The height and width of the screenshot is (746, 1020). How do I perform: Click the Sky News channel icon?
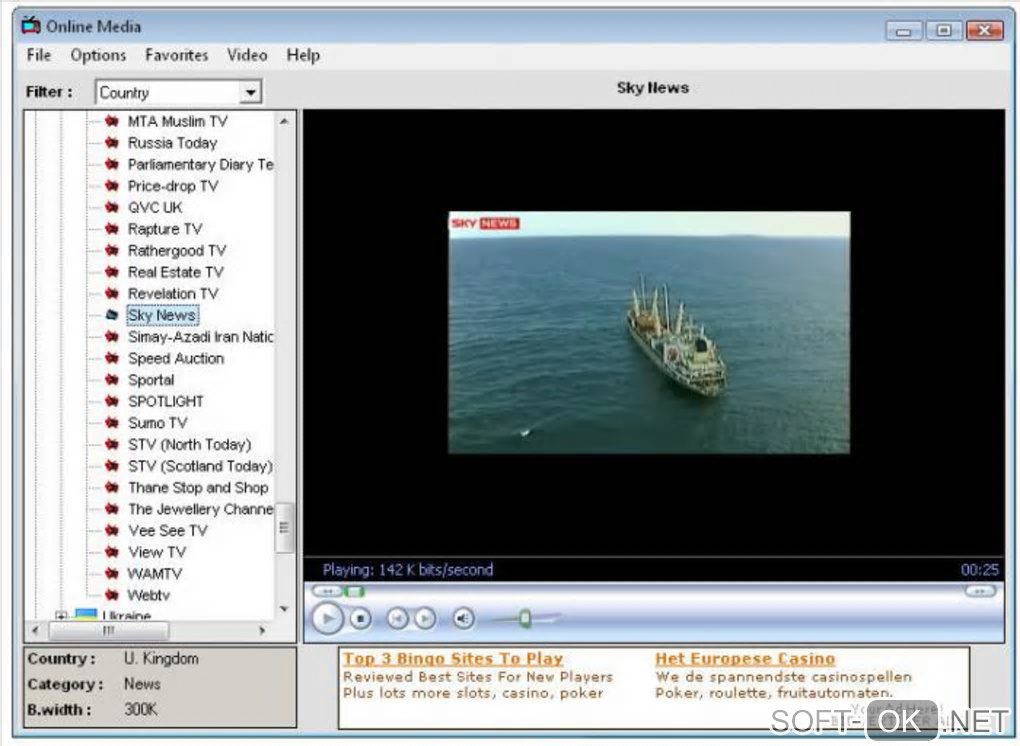coord(112,315)
